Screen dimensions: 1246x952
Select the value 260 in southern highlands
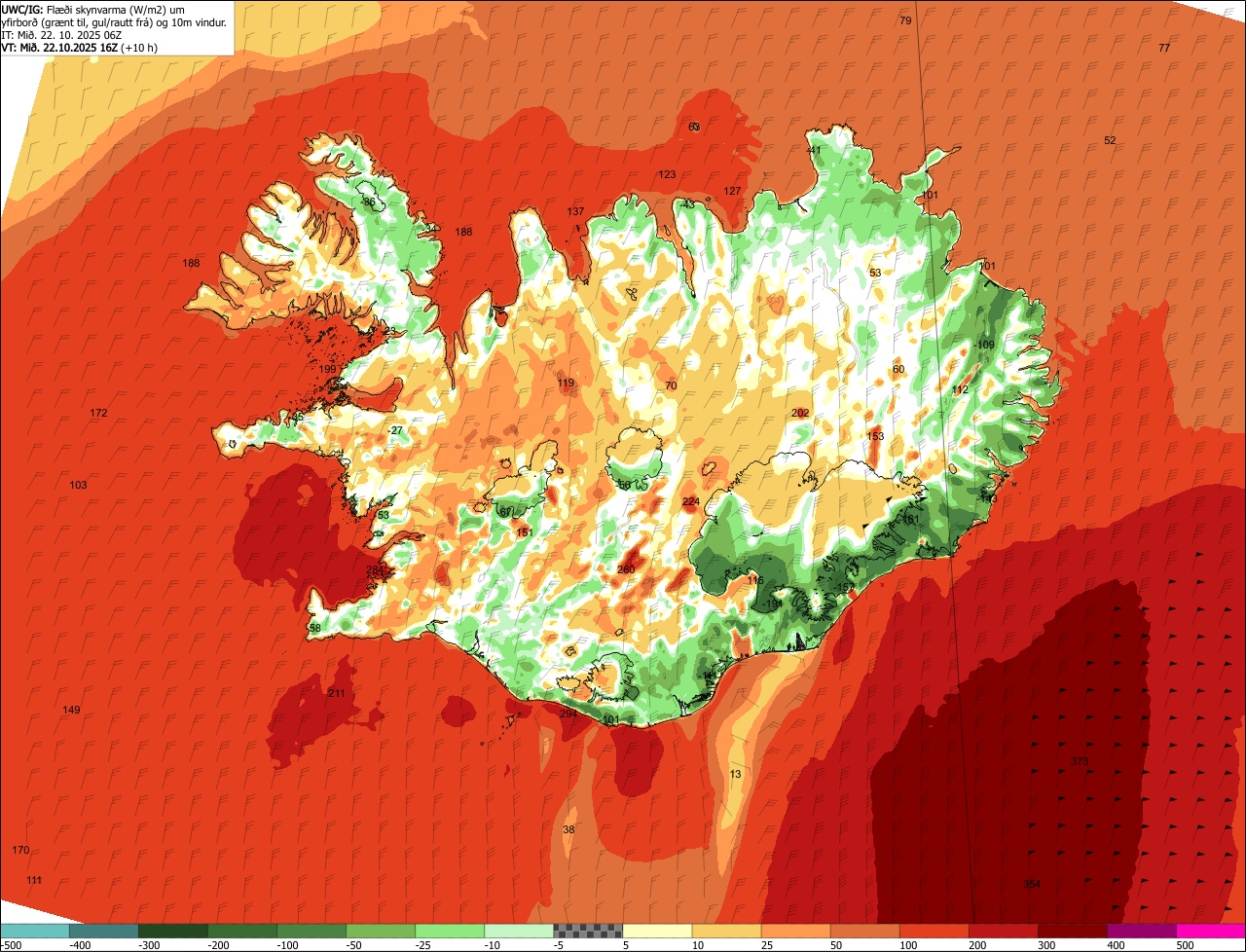[626, 569]
